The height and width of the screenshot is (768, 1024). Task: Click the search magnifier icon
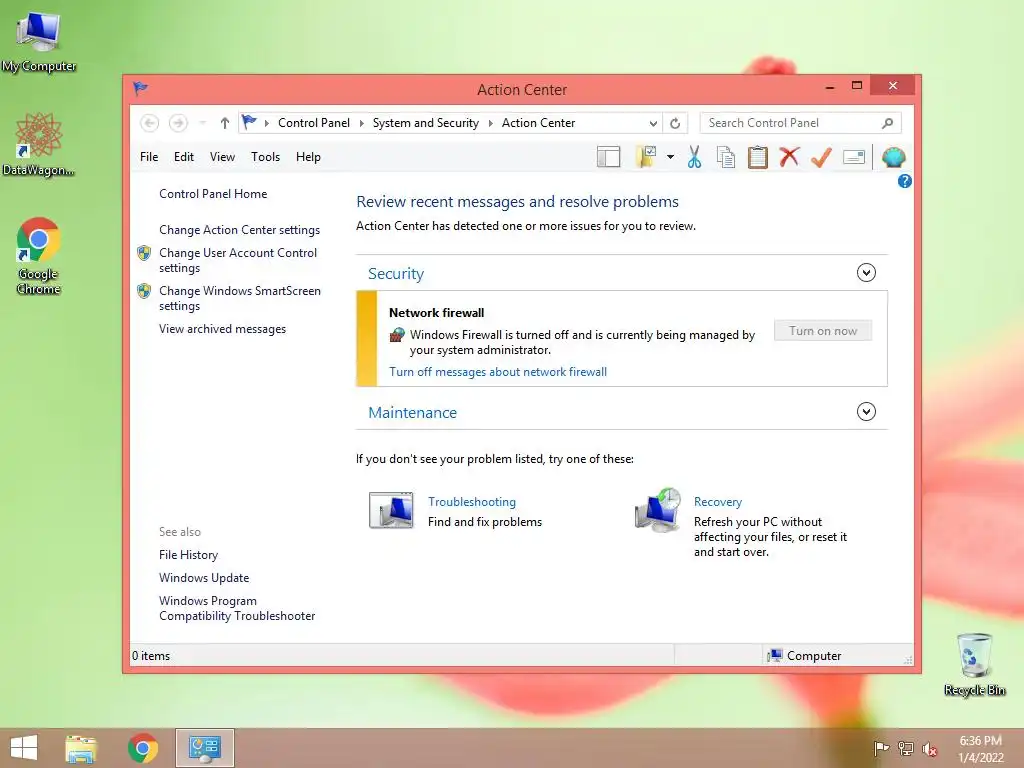coord(887,123)
